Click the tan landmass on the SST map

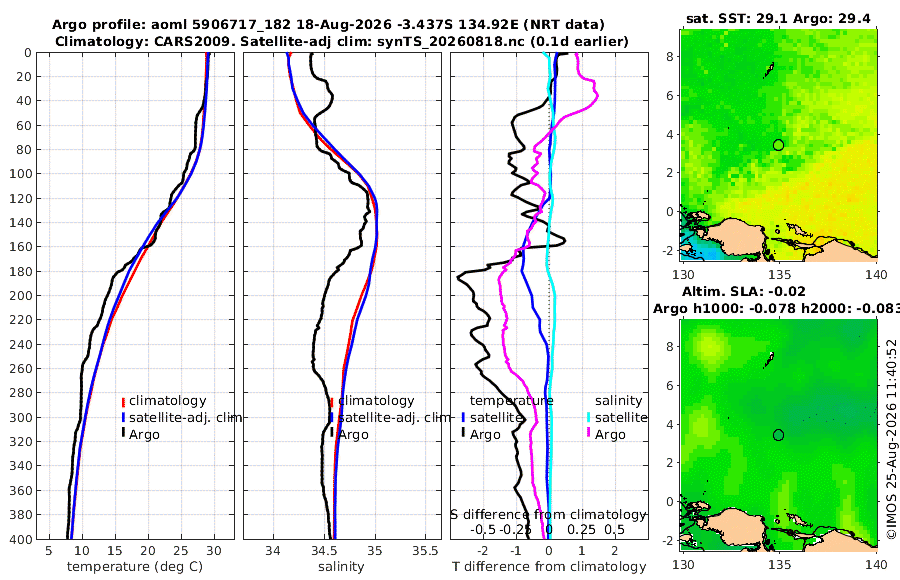point(738,237)
